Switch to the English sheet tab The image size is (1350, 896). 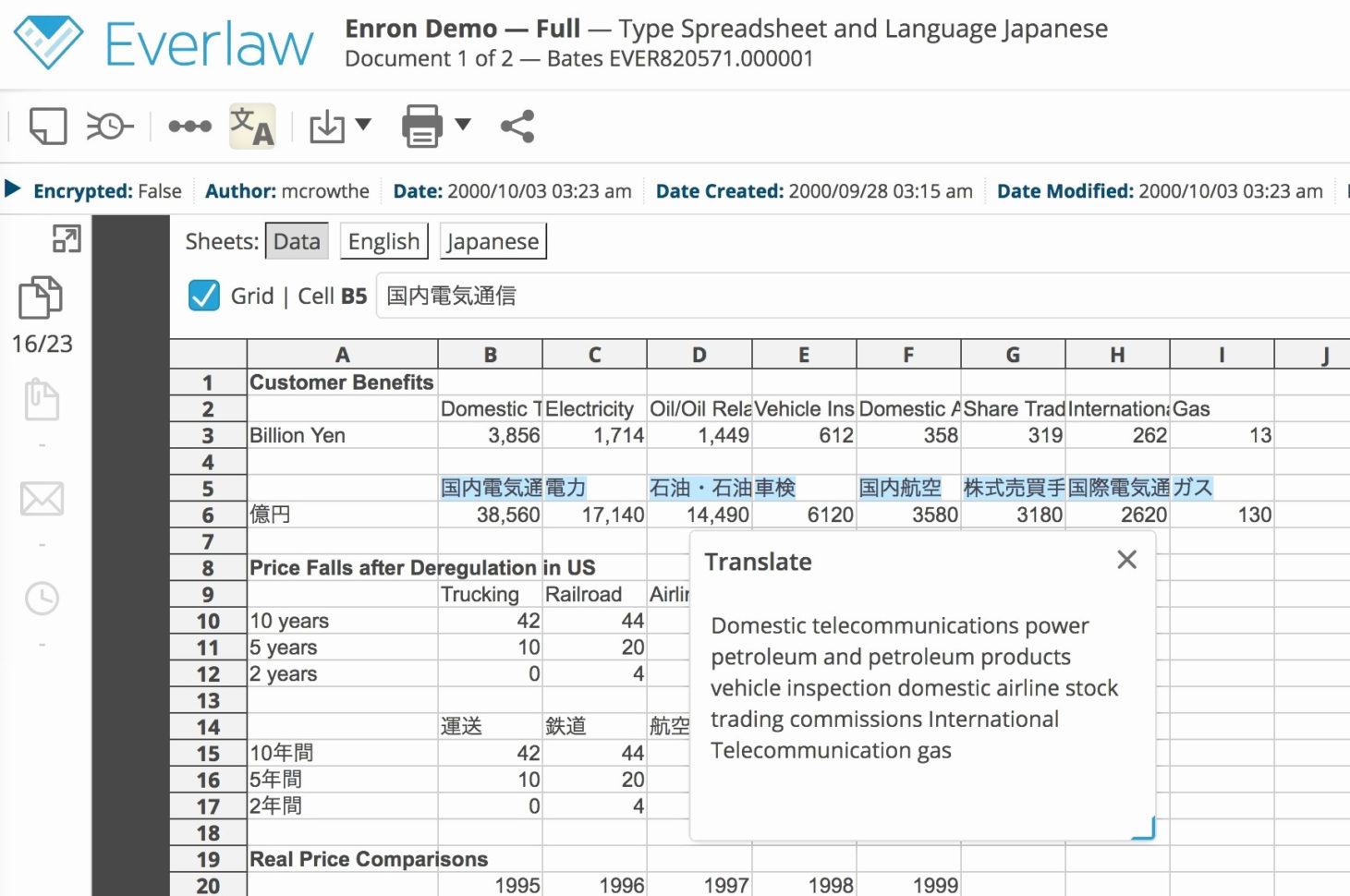383,241
